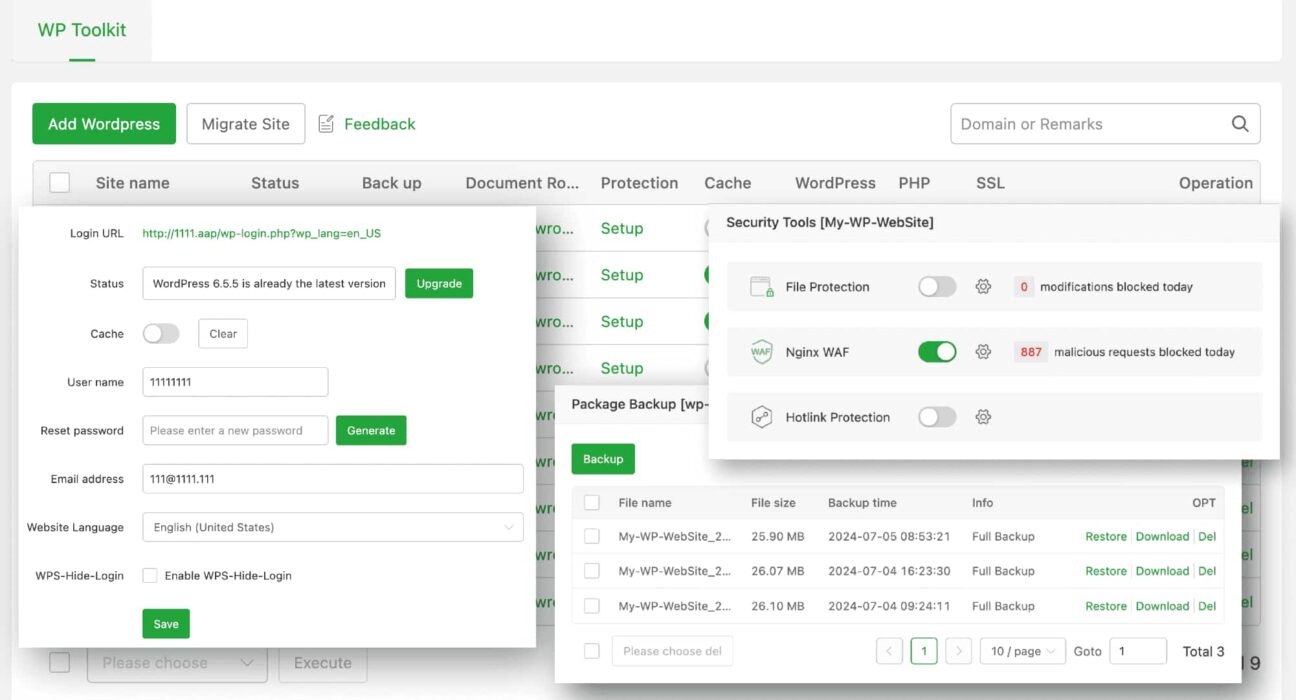Click the Backup button

[603, 459]
